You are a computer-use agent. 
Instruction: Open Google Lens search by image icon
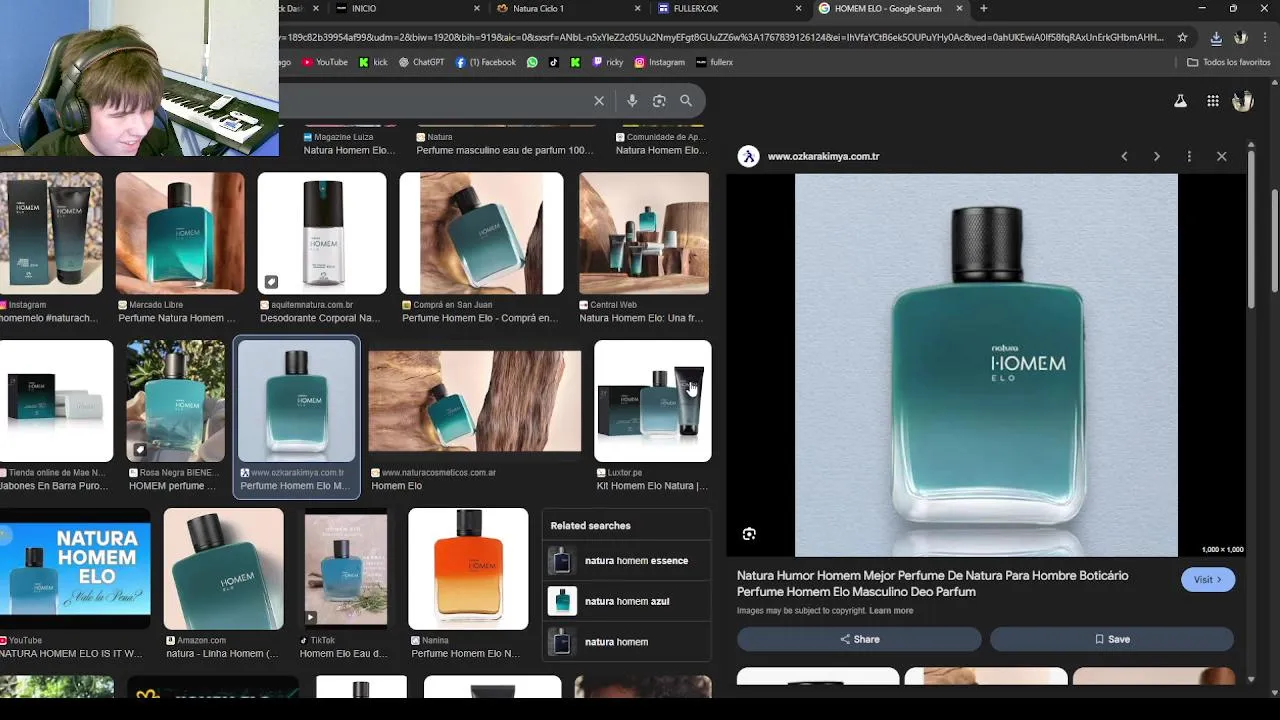click(659, 101)
